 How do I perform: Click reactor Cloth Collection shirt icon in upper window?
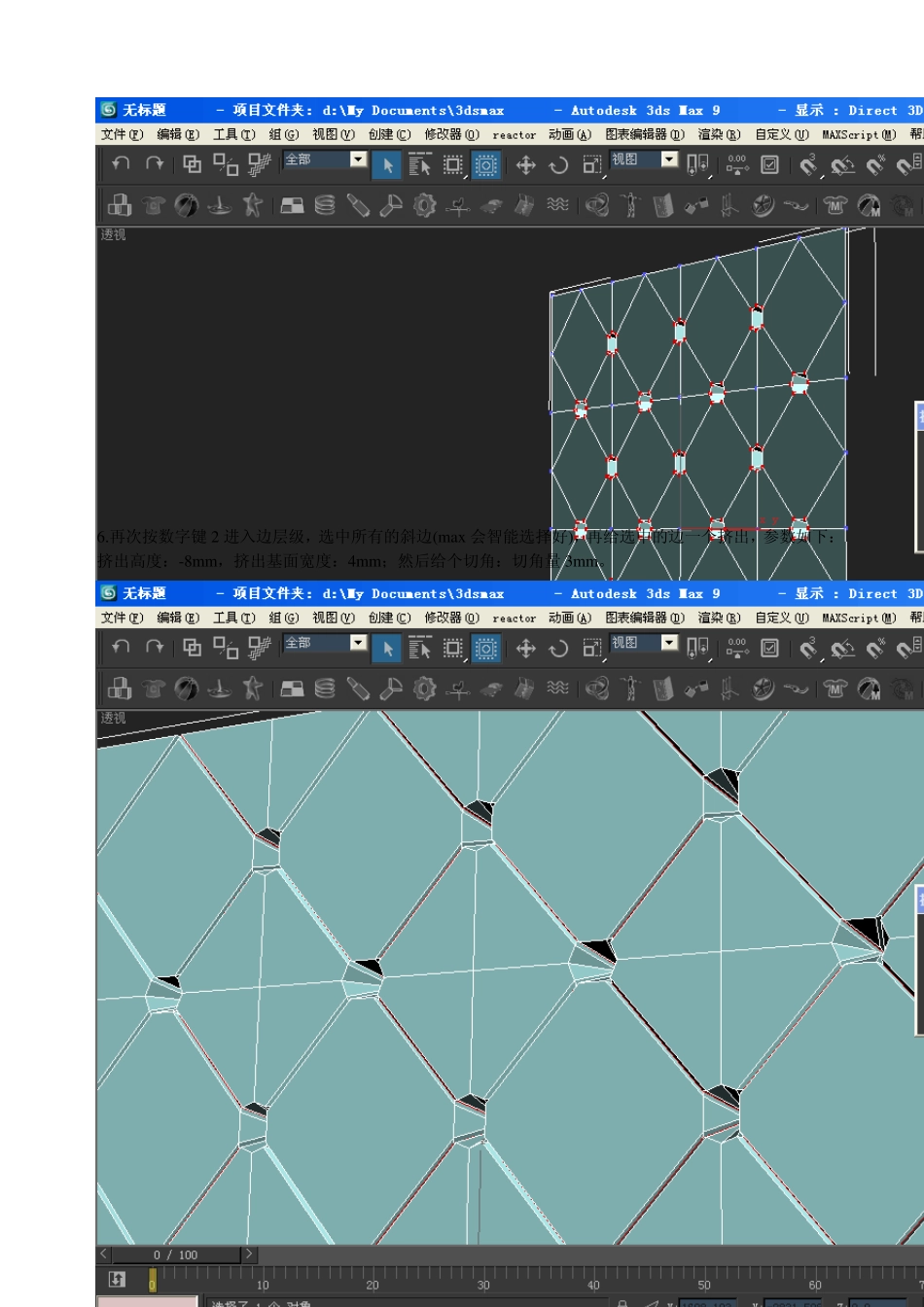[153, 205]
